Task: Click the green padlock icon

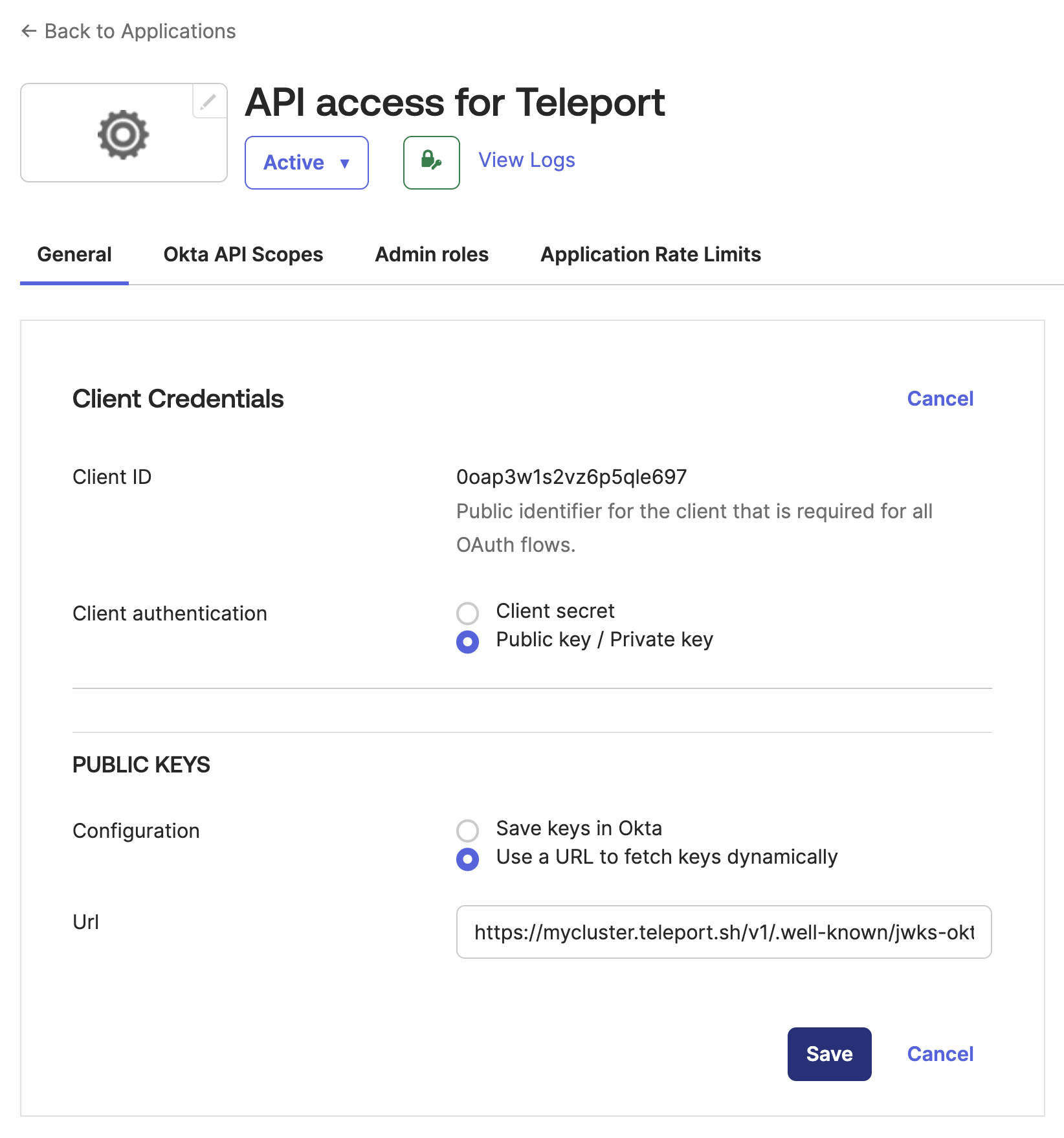Action: [430, 162]
